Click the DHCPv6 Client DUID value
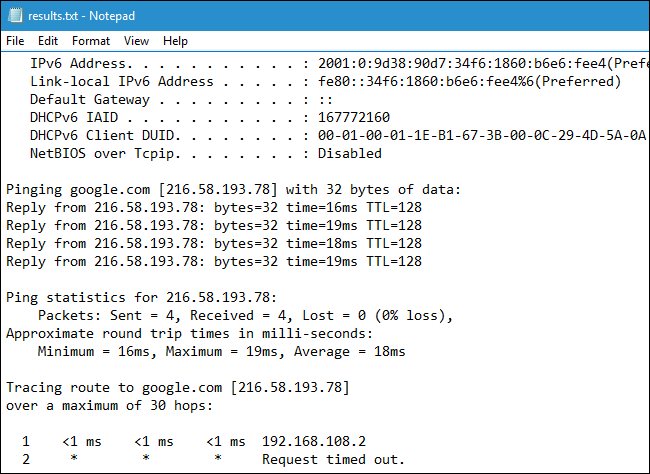Image resolution: width=650 pixels, height=474 pixels. click(x=481, y=135)
